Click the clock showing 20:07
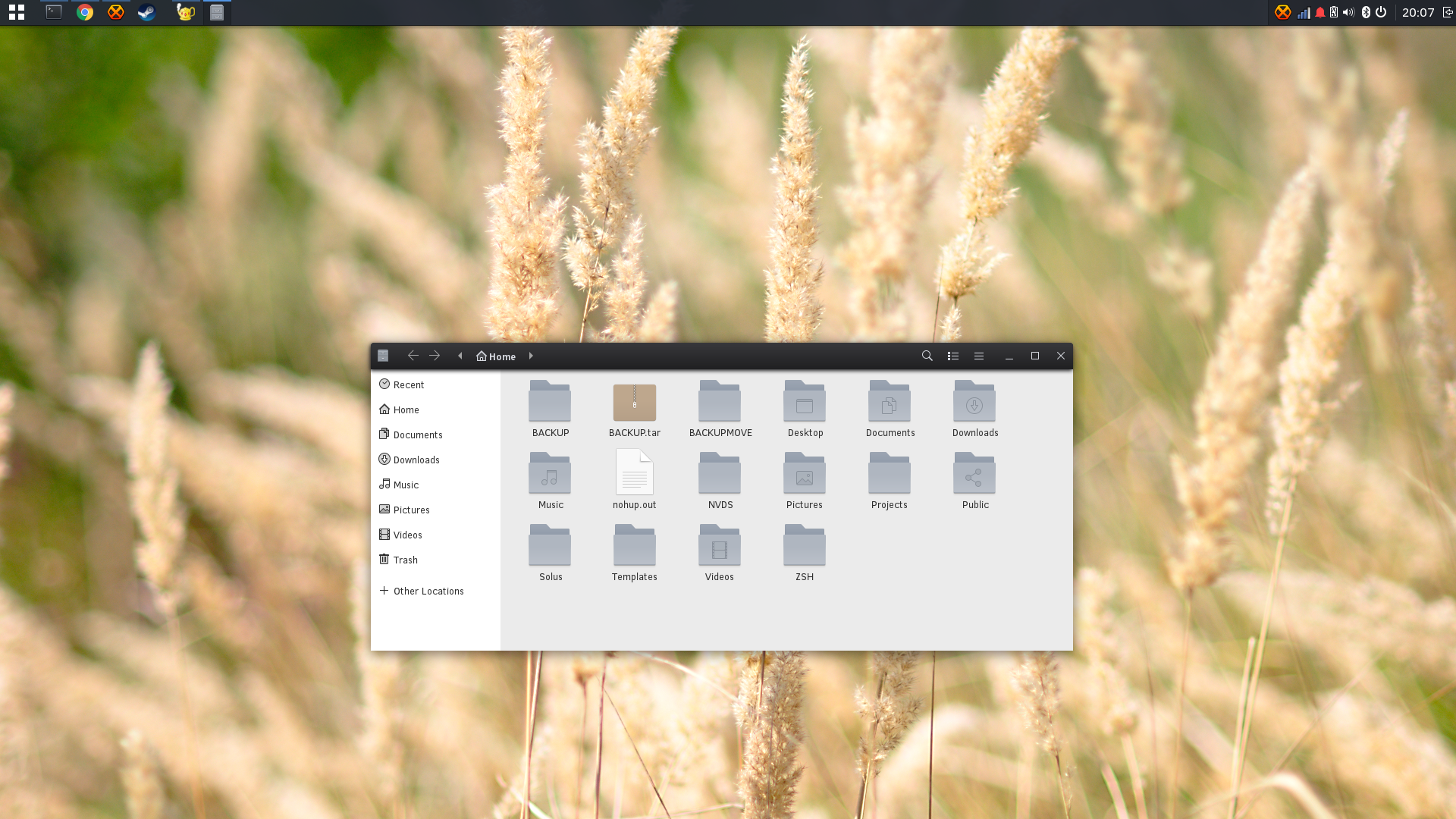This screenshot has height=819, width=1456. coord(1418,12)
